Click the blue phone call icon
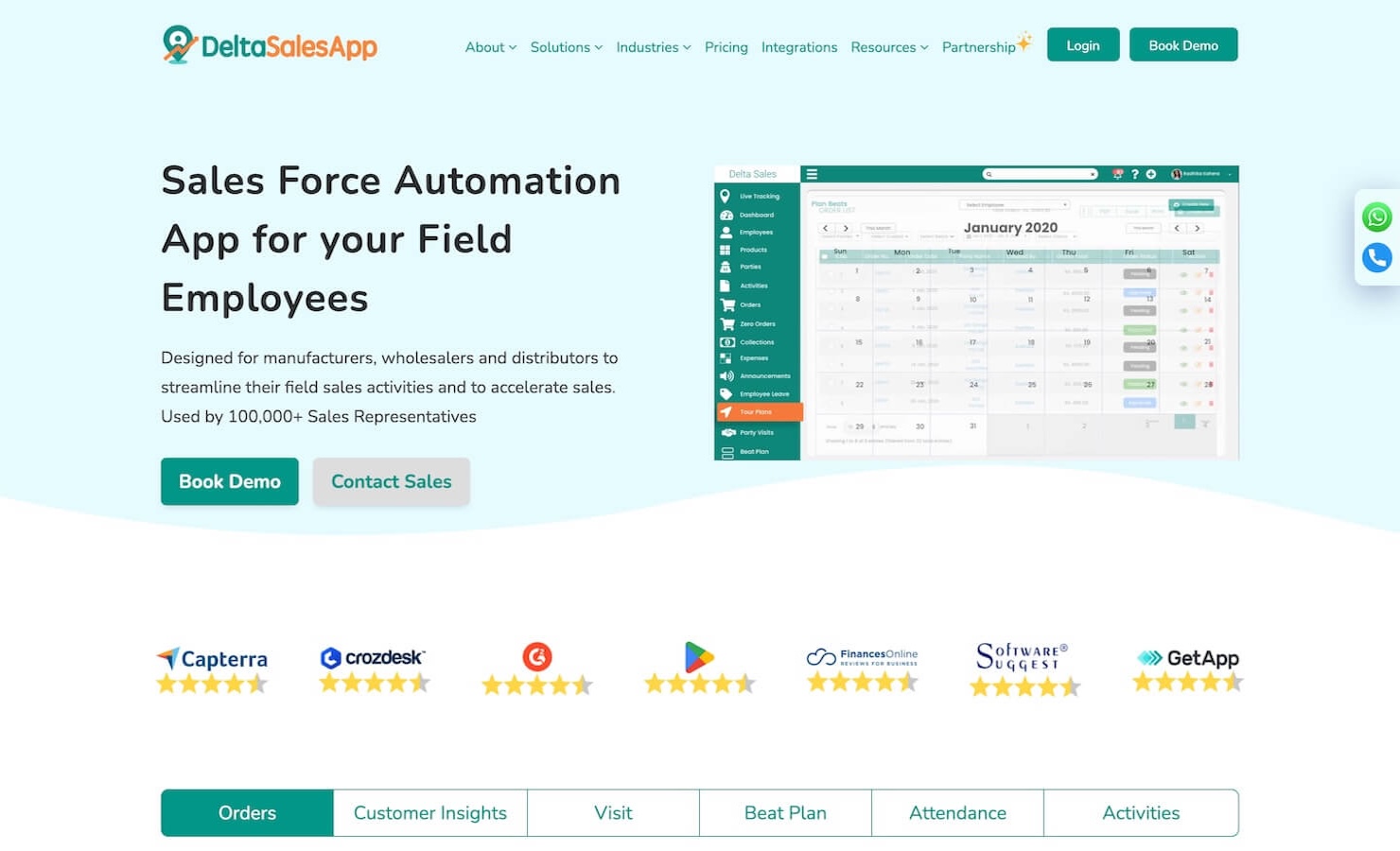The width and height of the screenshot is (1400, 851). coord(1376,257)
